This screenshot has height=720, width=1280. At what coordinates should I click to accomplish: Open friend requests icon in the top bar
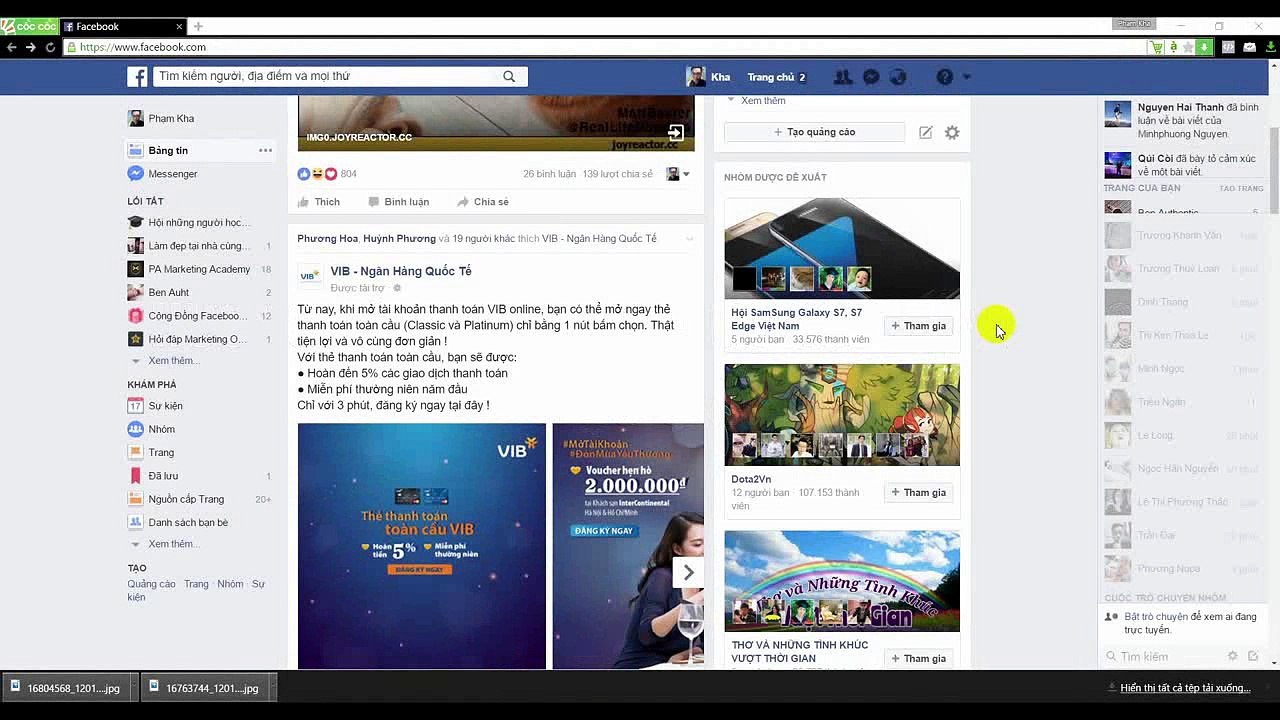[x=843, y=77]
